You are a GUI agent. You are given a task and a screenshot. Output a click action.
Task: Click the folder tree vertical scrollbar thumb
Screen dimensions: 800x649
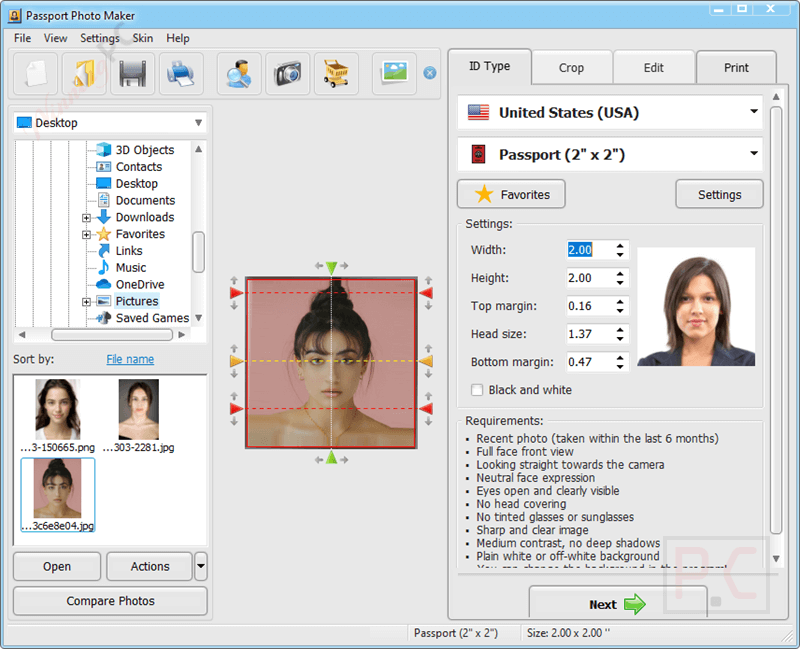tap(198, 252)
